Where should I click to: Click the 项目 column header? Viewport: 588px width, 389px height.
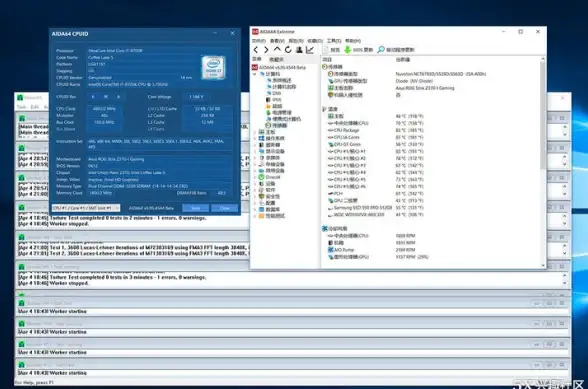point(327,60)
